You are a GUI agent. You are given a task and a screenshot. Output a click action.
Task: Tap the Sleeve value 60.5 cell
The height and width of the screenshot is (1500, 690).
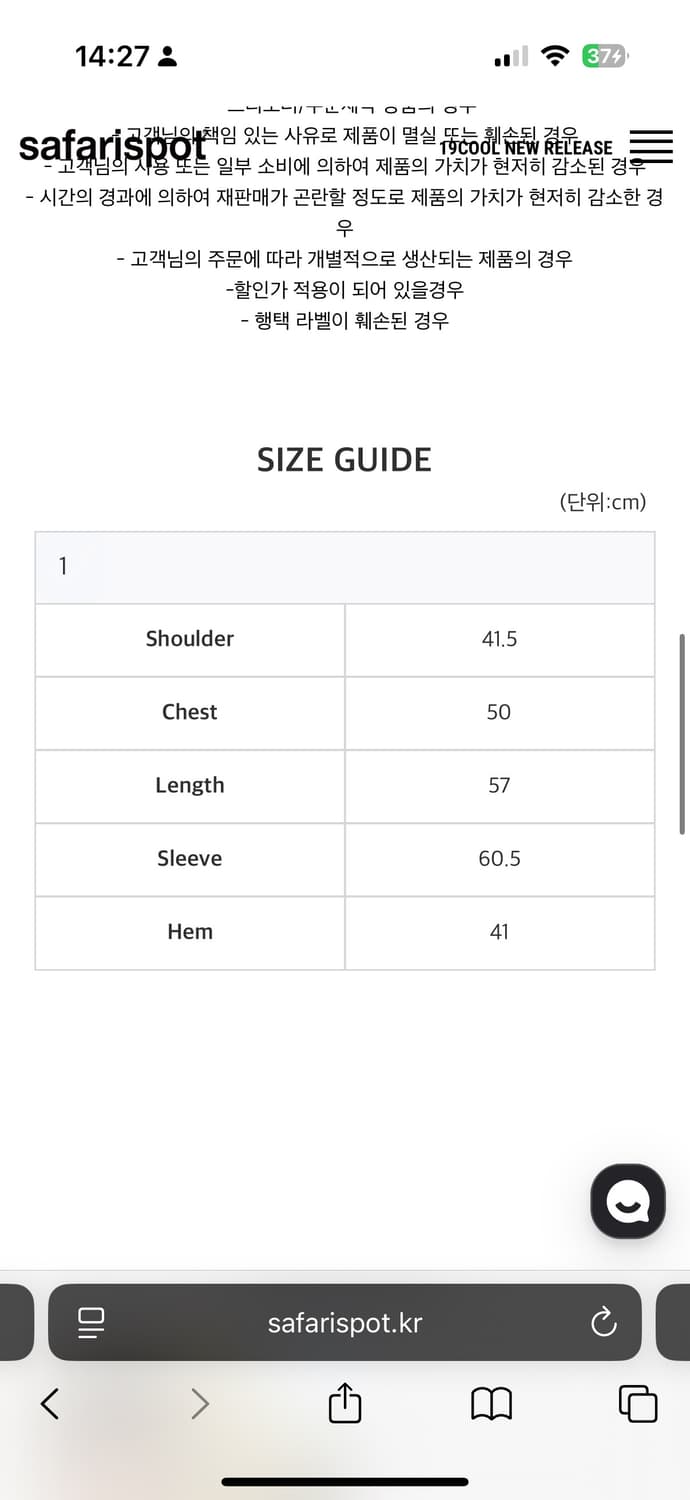pyautogui.click(x=499, y=859)
